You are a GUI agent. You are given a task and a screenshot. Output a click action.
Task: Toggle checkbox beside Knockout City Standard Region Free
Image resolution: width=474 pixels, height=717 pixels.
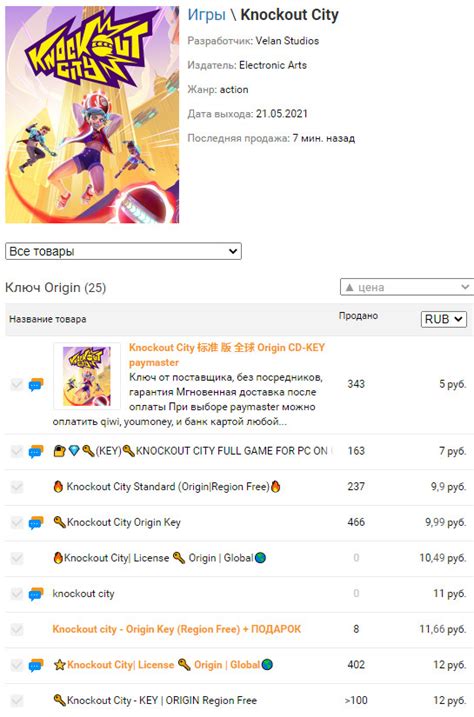click(x=17, y=487)
